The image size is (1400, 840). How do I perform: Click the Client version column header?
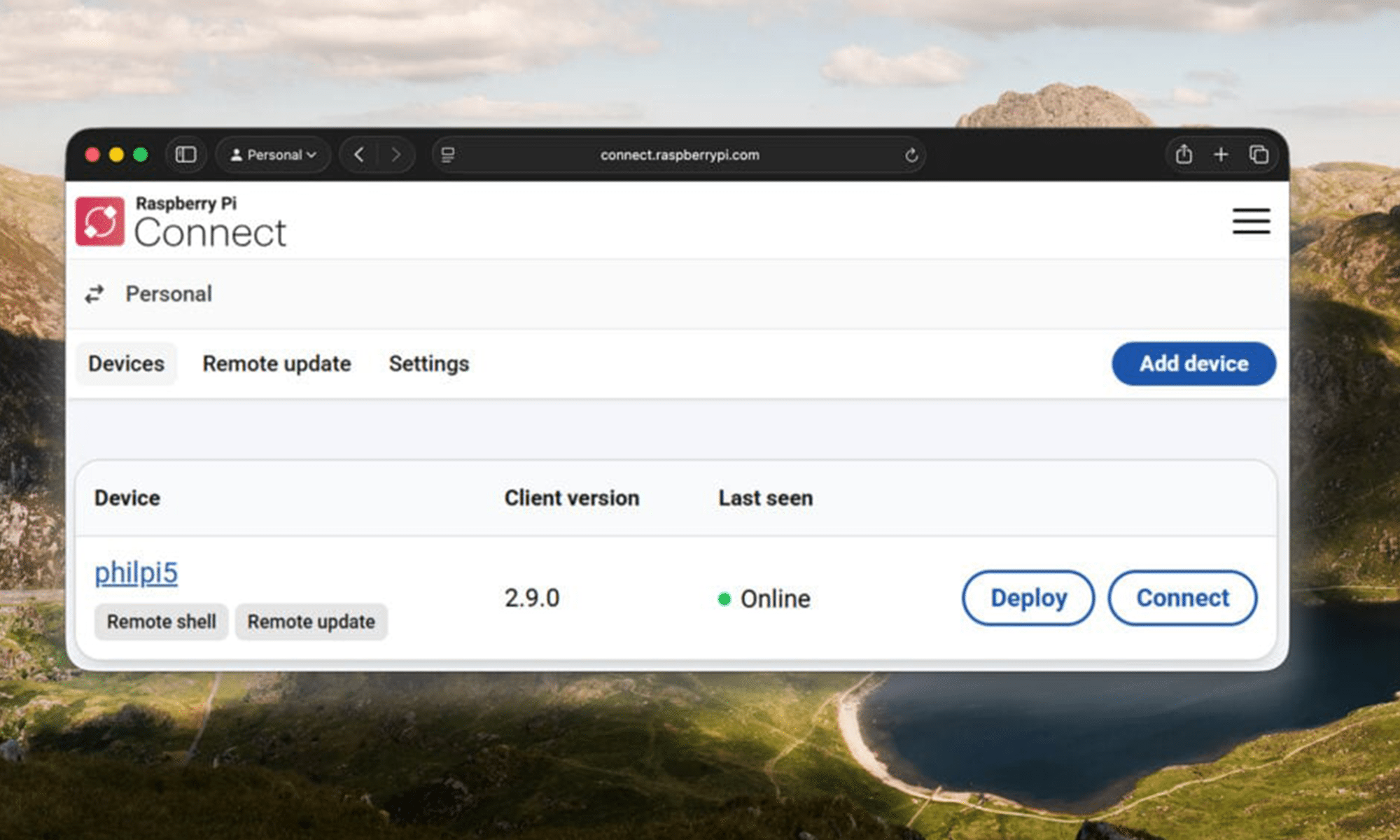[572, 498]
